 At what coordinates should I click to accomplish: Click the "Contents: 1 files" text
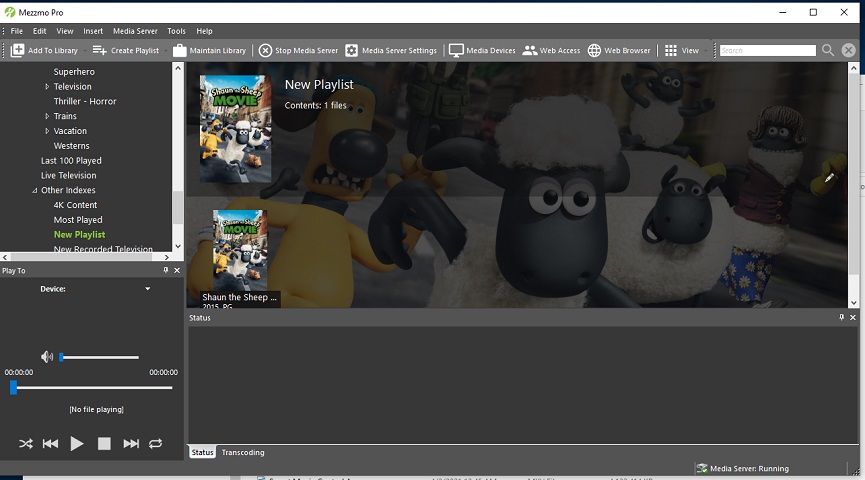(x=316, y=105)
